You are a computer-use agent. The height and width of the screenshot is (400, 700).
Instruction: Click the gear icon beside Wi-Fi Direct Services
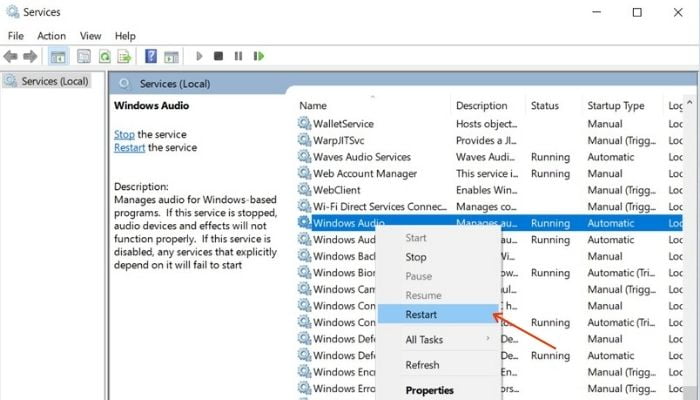coord(304,205)
